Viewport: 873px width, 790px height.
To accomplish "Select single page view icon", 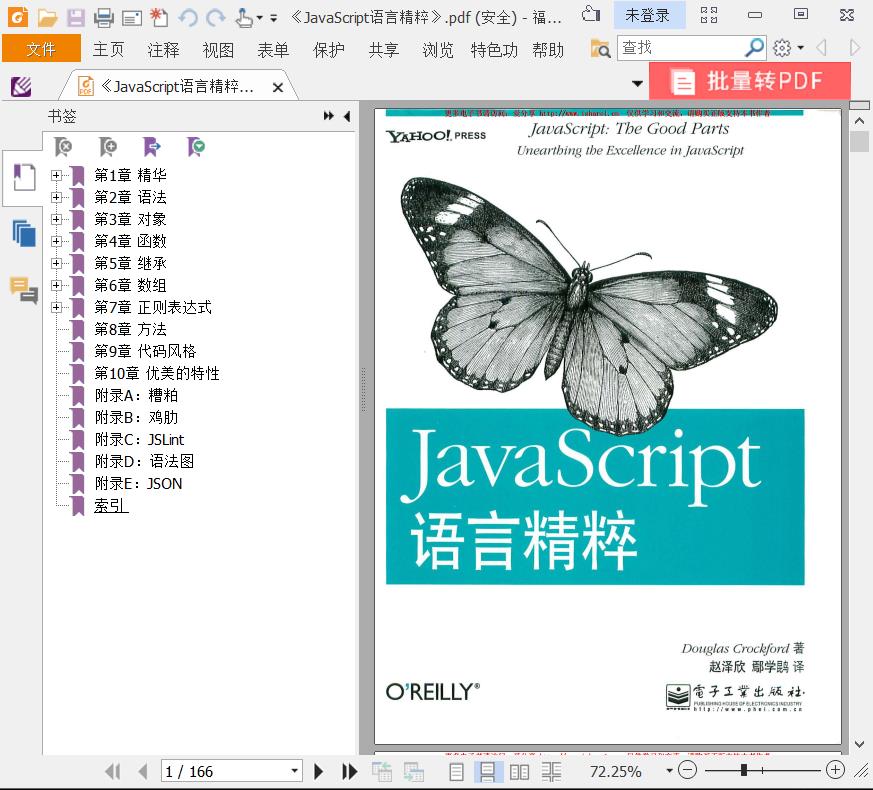I will 456,772.
